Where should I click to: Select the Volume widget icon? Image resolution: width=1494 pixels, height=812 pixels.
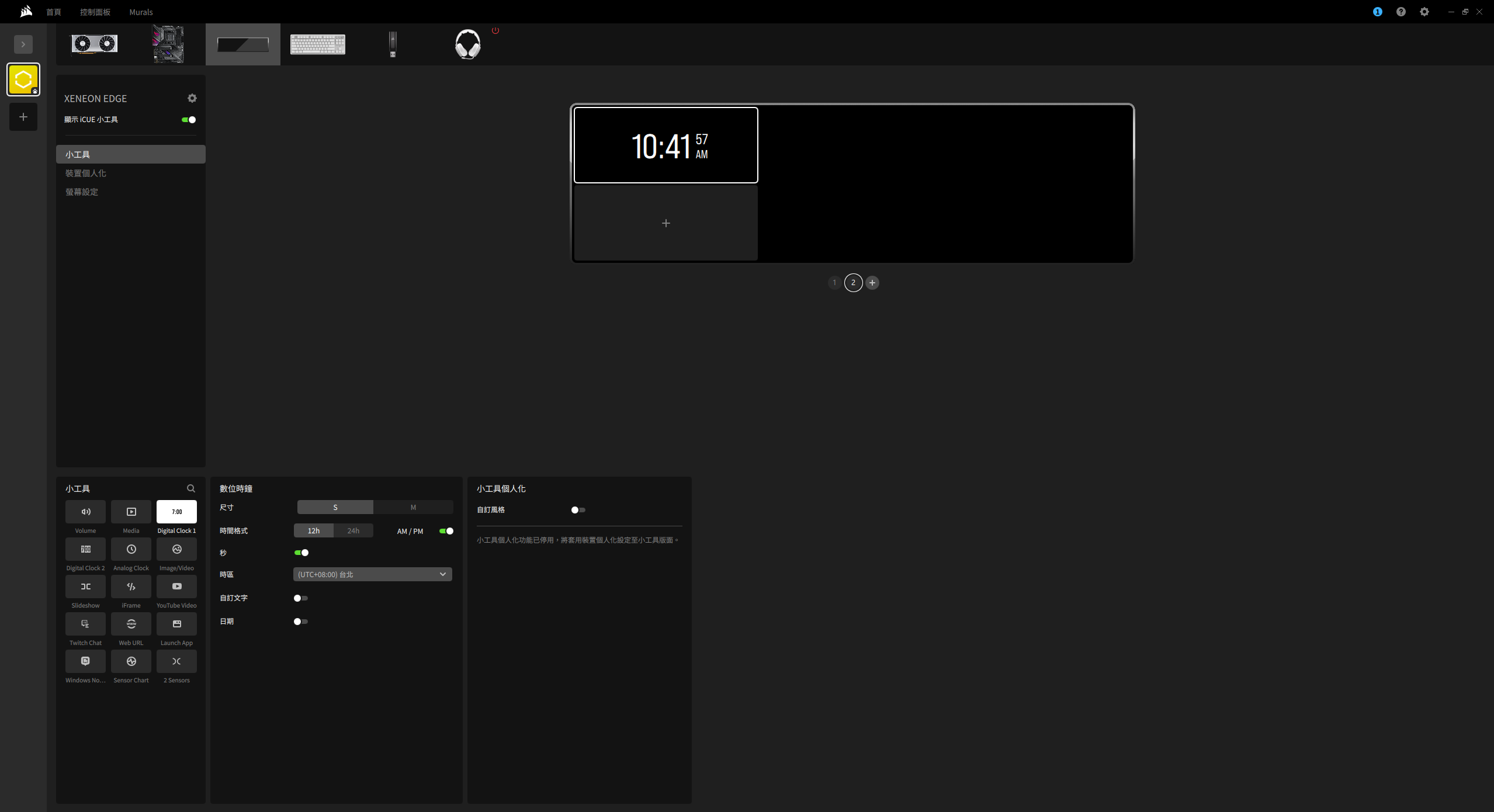click(85, 512)
